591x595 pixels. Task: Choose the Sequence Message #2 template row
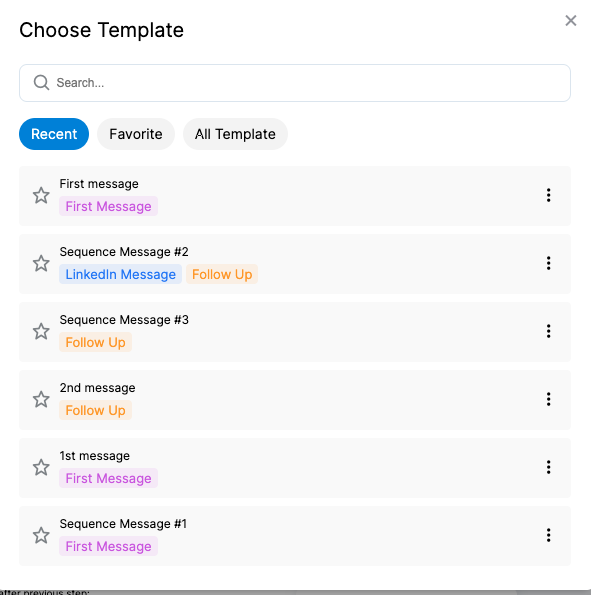coord(295,264)
